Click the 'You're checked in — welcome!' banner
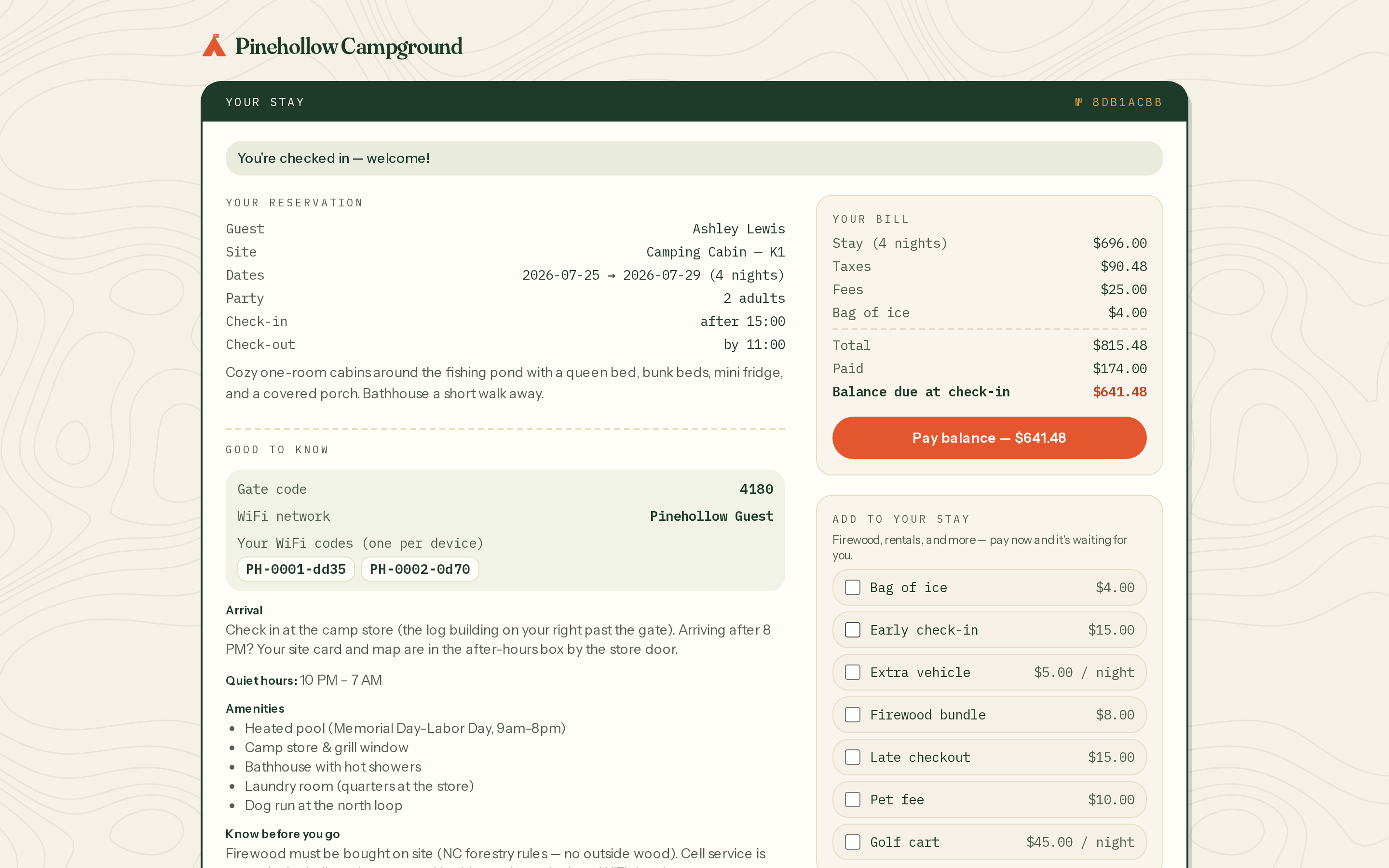This screenshot has width=1389, height=868. (694, 158)
